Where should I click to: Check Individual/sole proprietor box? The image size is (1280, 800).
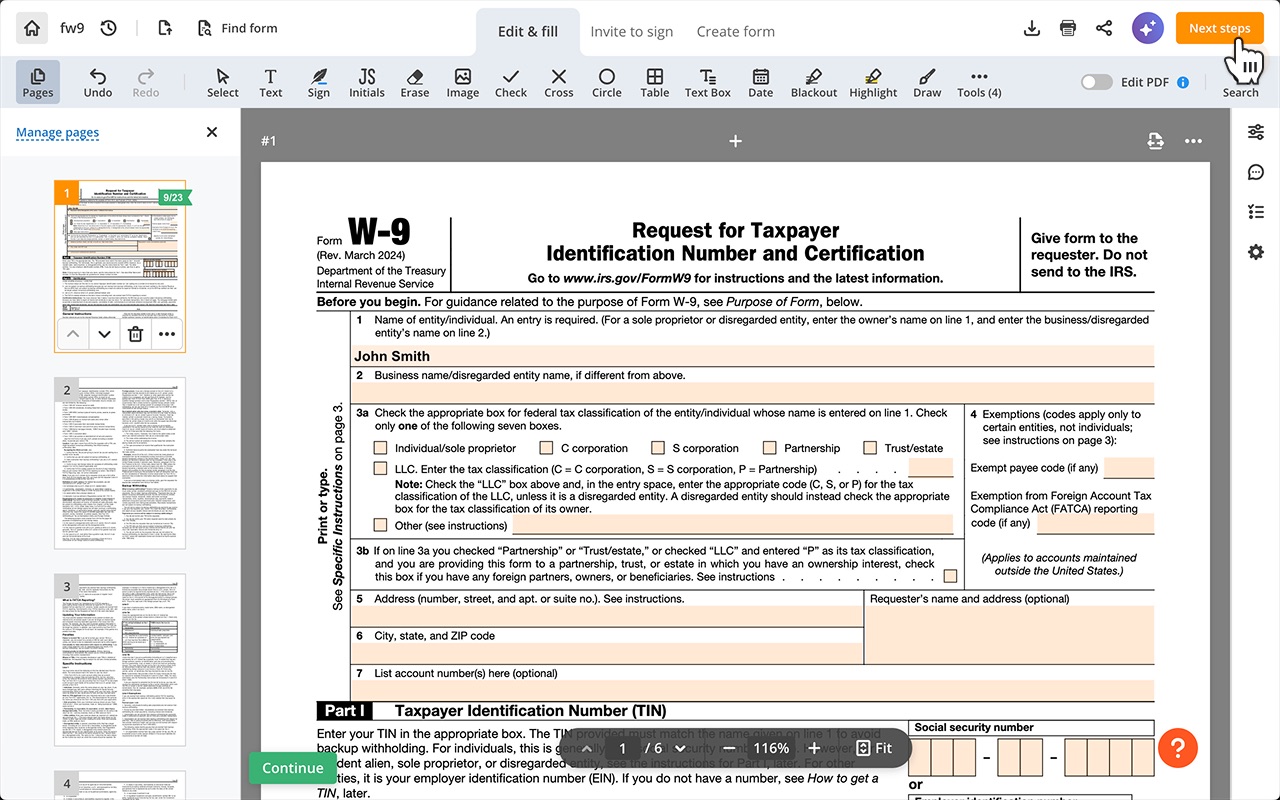click(380, 448)
